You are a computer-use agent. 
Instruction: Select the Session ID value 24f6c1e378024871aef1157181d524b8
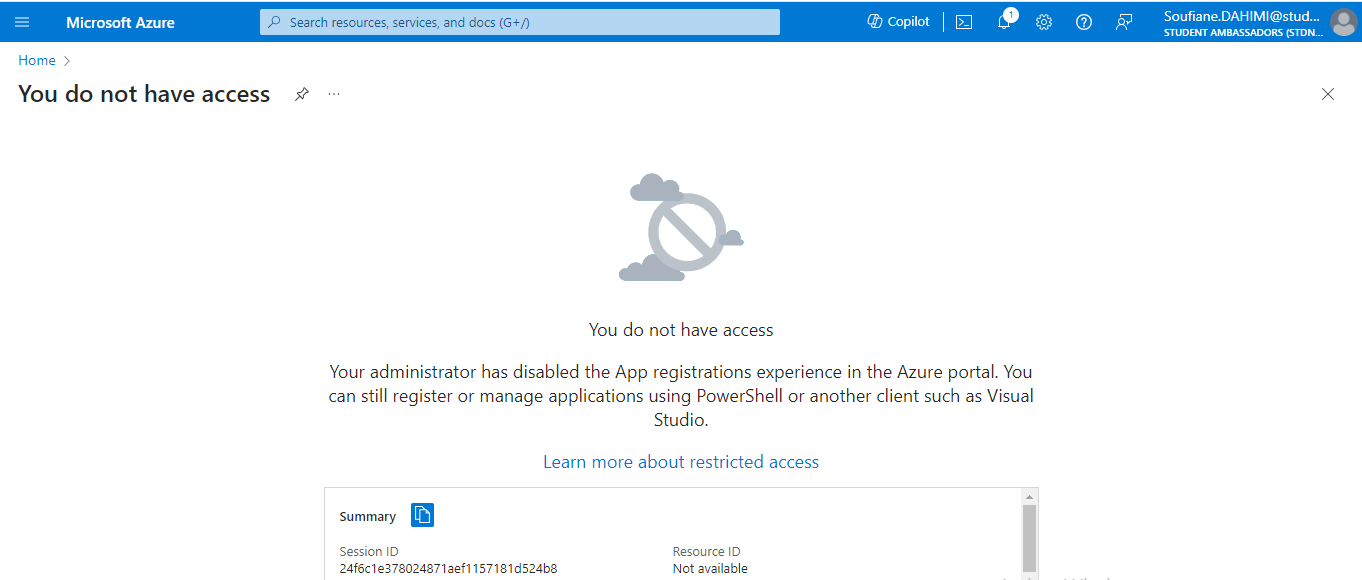coord(448,569)
